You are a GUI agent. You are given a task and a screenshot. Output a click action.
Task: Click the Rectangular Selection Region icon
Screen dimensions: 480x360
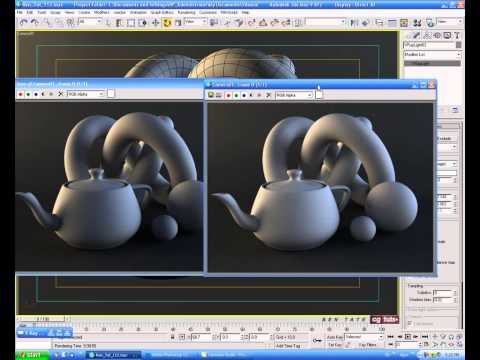[x=131, y=23]
